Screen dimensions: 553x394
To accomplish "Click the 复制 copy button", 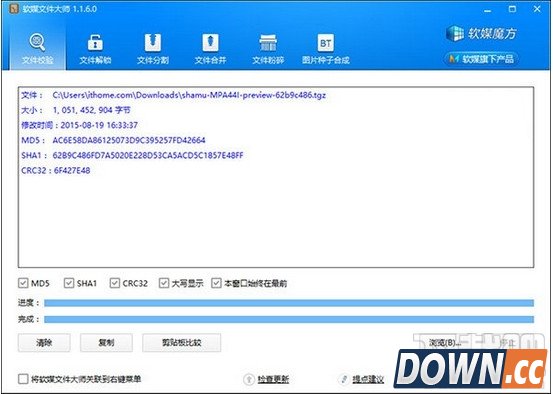I will pos(106,343).
